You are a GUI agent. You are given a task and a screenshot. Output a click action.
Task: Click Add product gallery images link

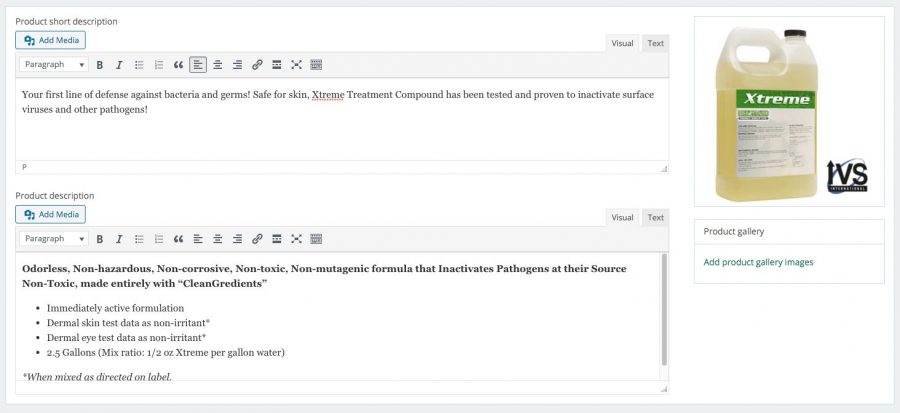758,262
